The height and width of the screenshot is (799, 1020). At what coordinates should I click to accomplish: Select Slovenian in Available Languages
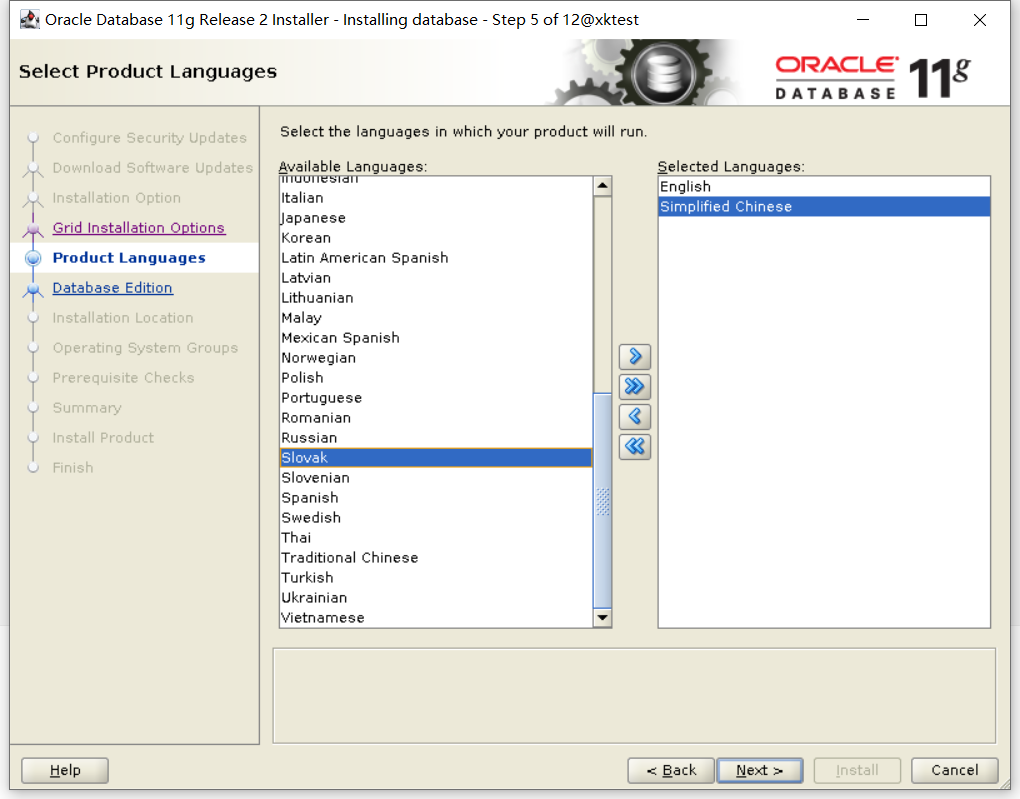pyautogui.click(x=436, y=478)
